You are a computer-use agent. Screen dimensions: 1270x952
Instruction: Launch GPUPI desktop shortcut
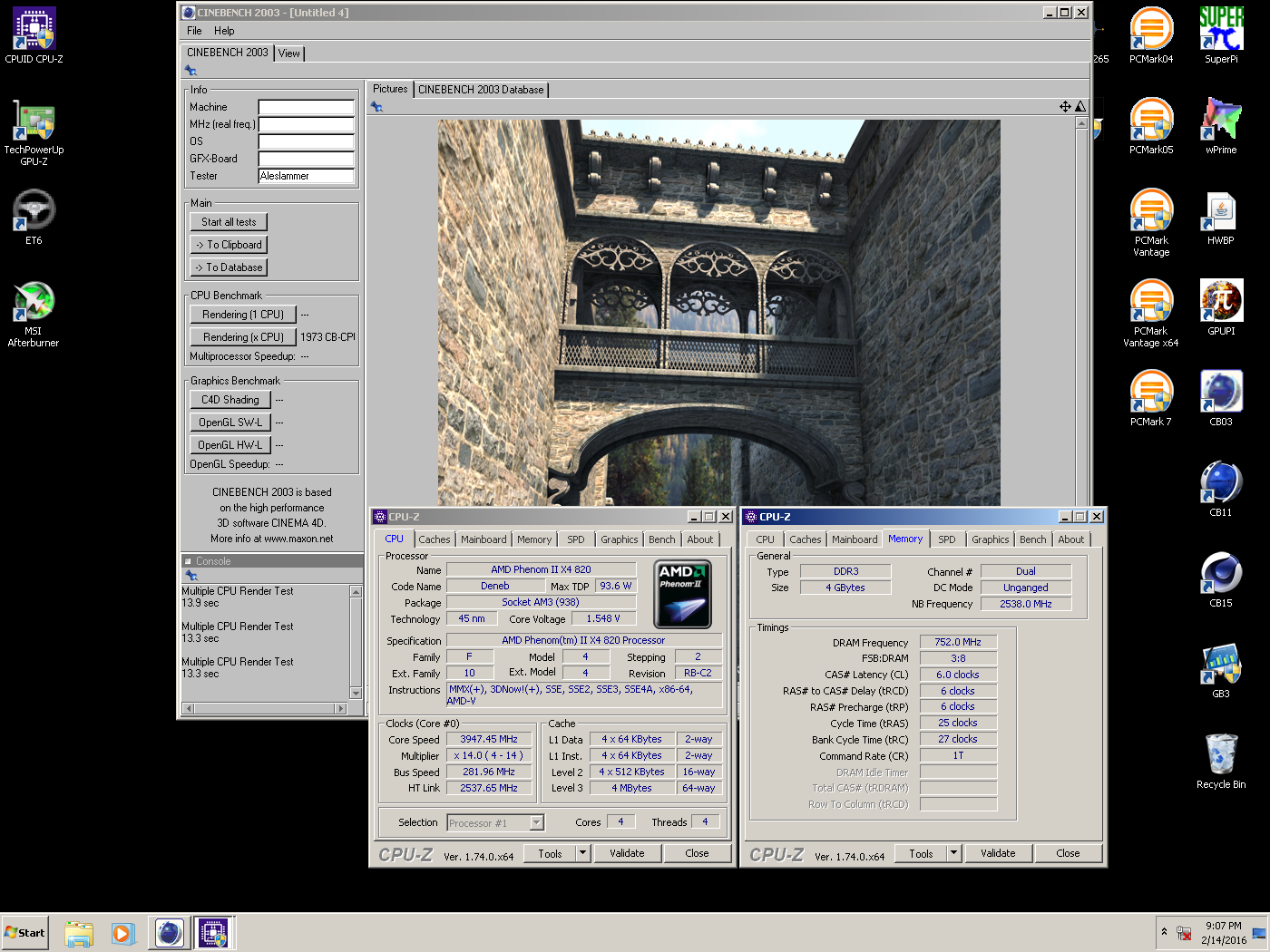[1221, 307]
